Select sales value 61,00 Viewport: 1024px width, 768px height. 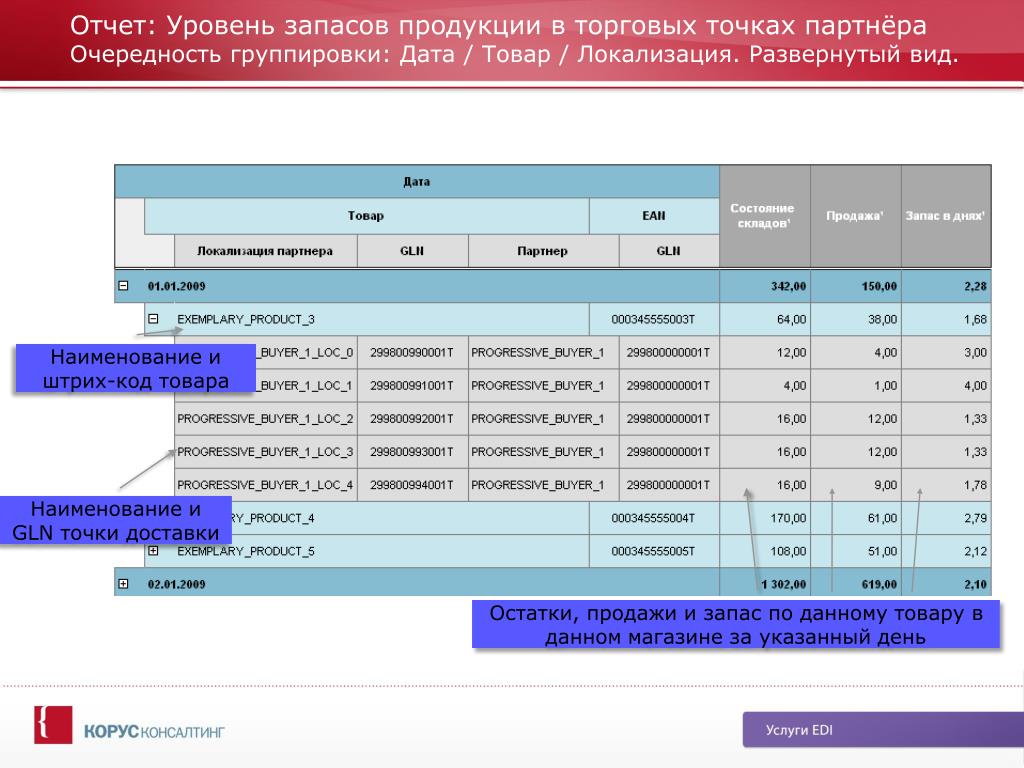882,518
